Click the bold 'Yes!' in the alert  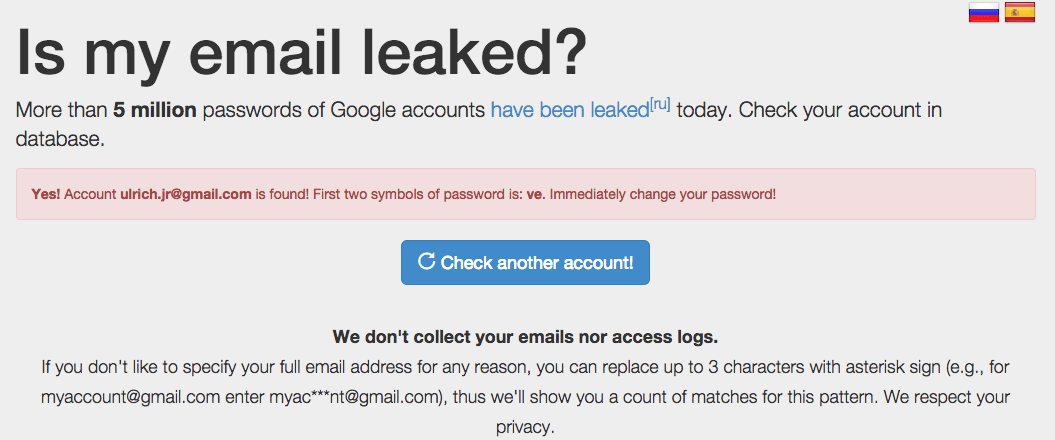pyautogui.click(x=46, y=194)
